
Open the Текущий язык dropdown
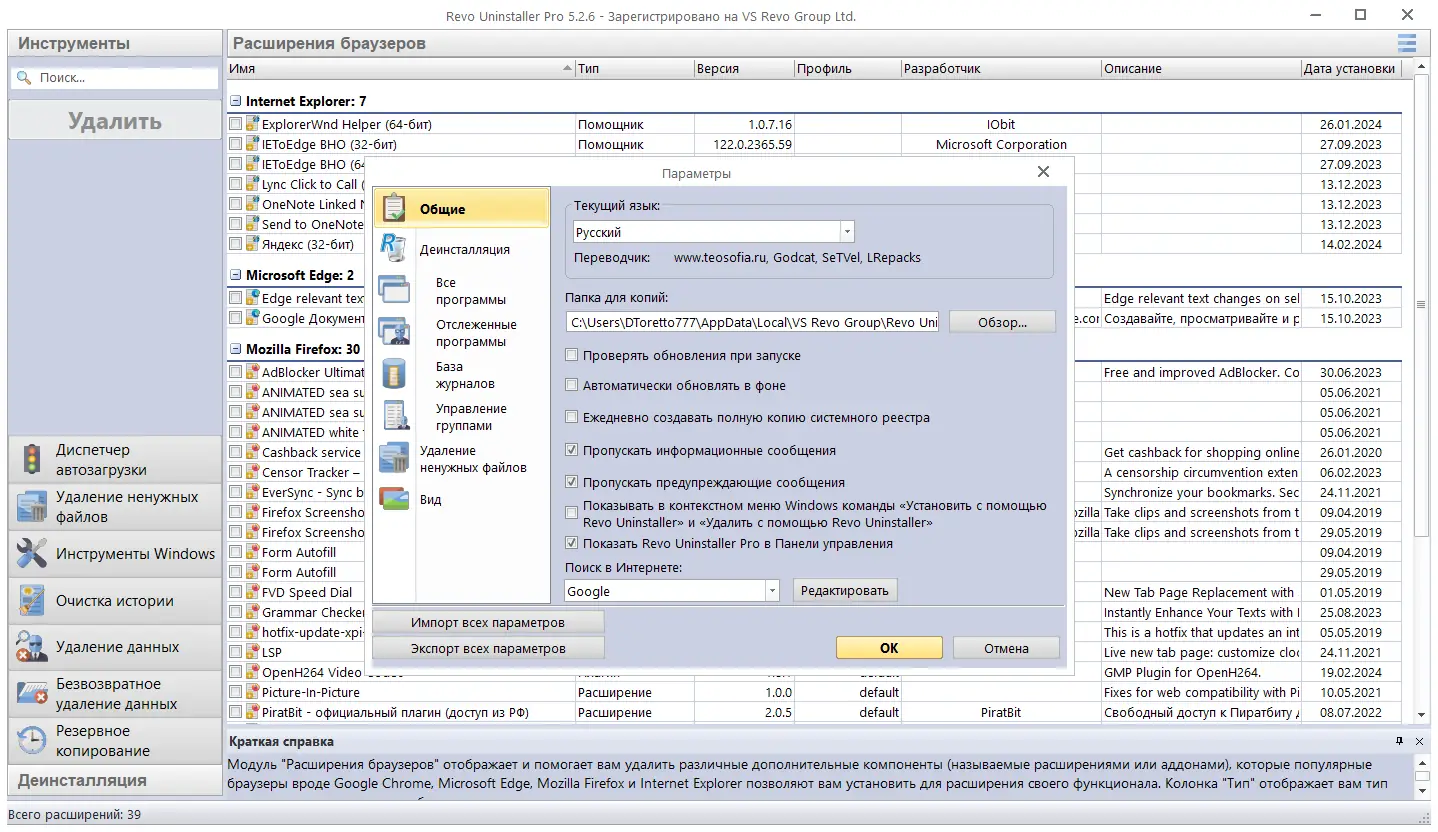point(847,231)
